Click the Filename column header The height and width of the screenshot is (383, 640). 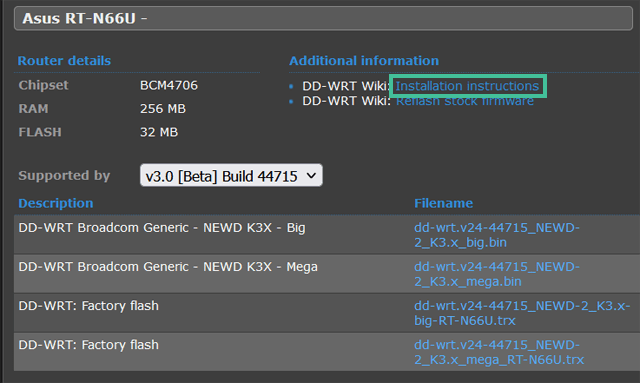(443, 203)
